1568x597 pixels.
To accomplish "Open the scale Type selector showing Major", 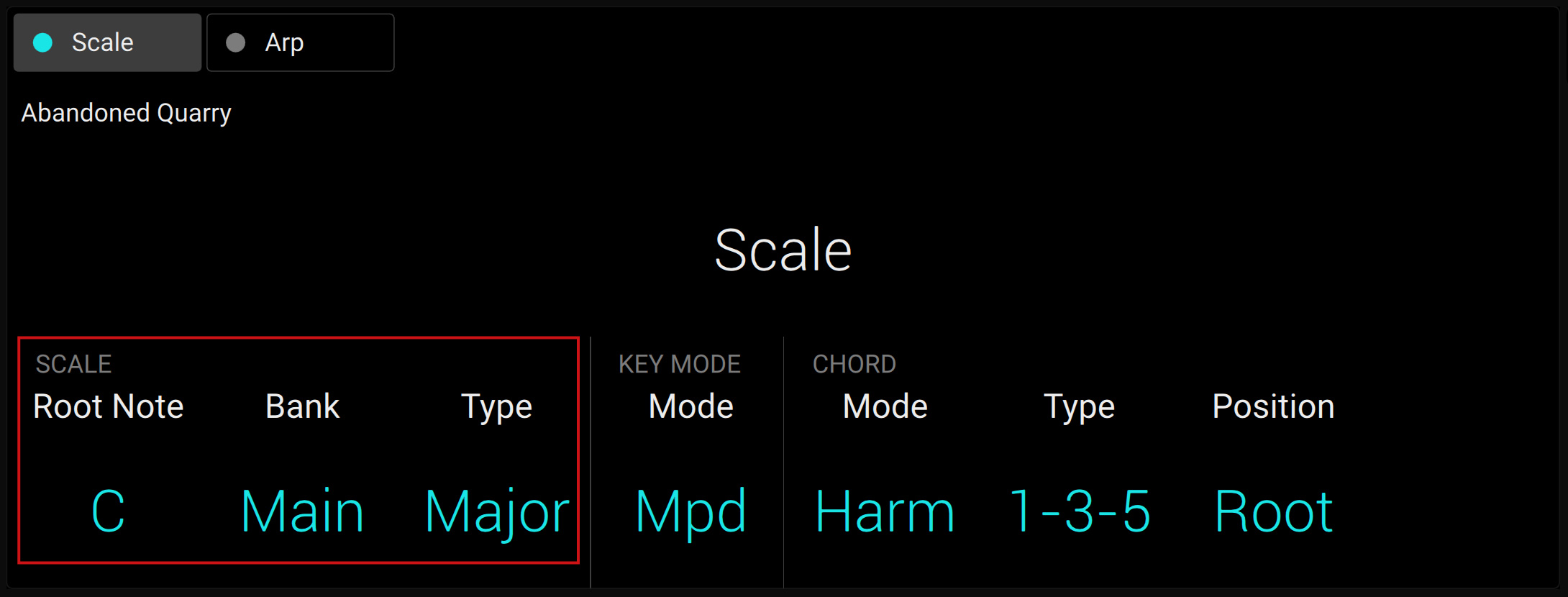I will [x=496, y=511].
